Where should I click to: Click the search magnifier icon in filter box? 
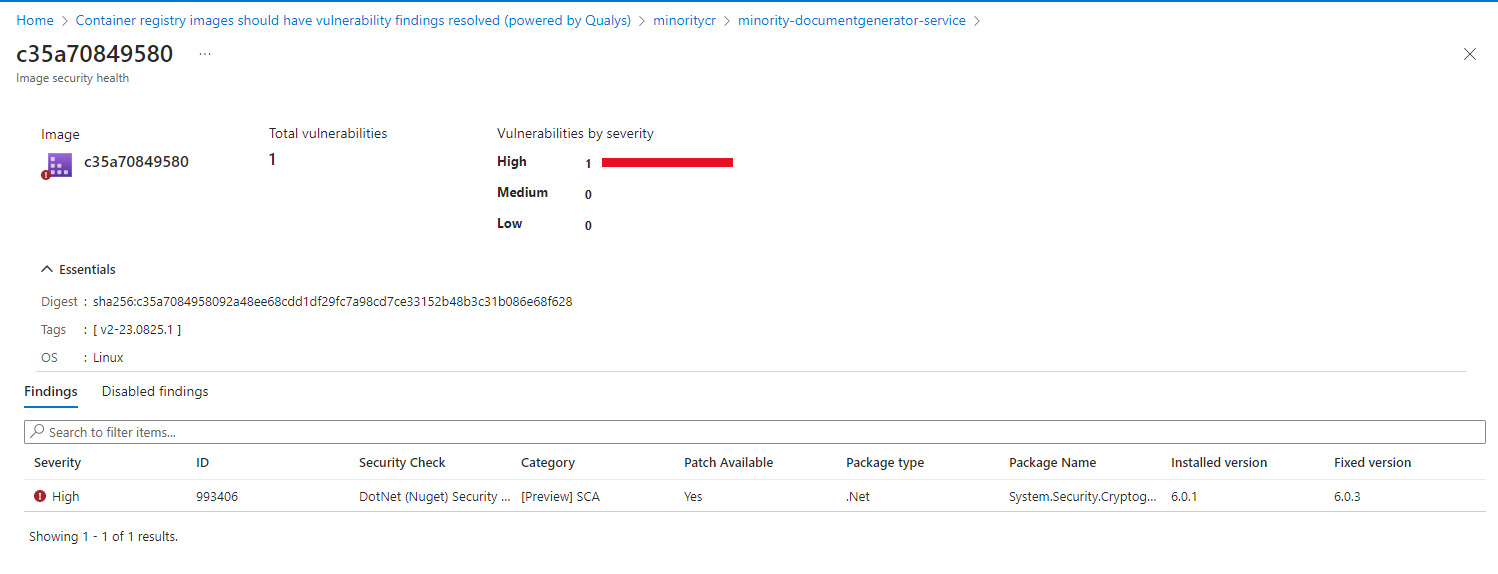tap(38, 432)
